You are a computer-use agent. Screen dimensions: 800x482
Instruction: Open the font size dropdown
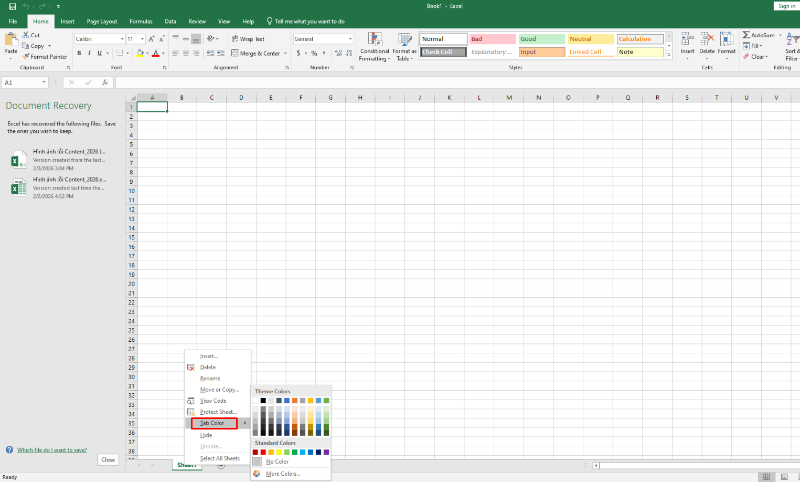142,39
